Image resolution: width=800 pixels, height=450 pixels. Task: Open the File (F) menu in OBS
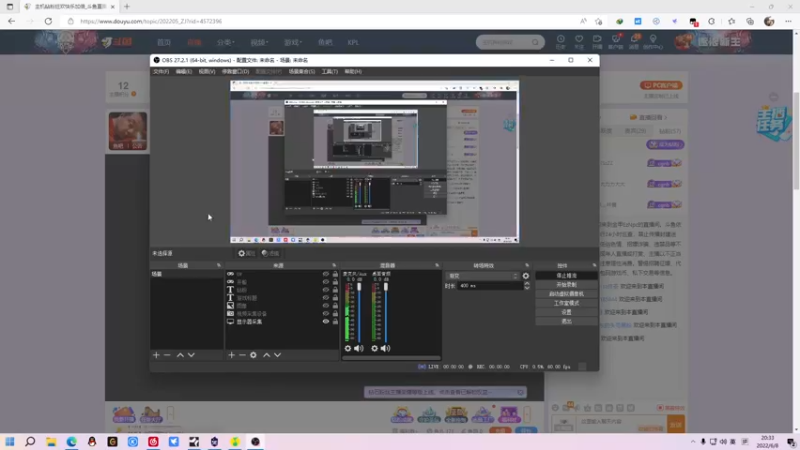click(161, 71)
